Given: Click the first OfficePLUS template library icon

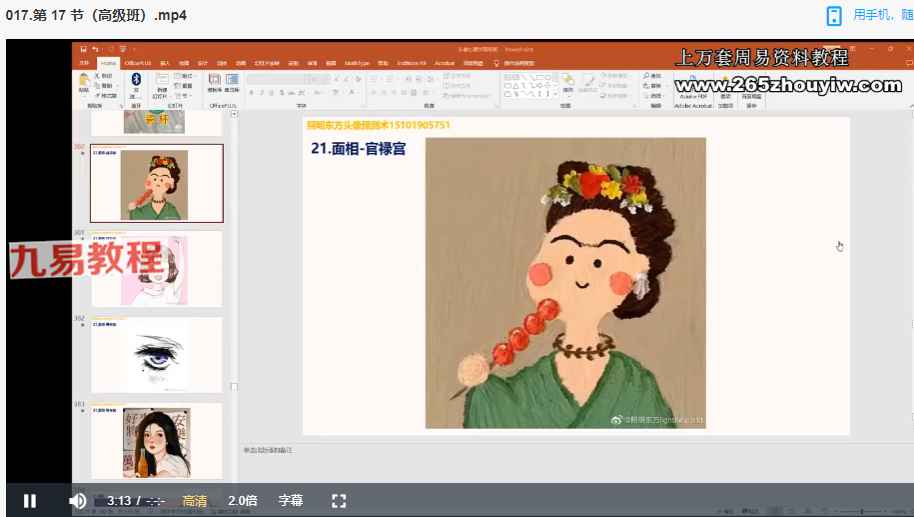Looking at the screenshot, I should pos(215,80).
